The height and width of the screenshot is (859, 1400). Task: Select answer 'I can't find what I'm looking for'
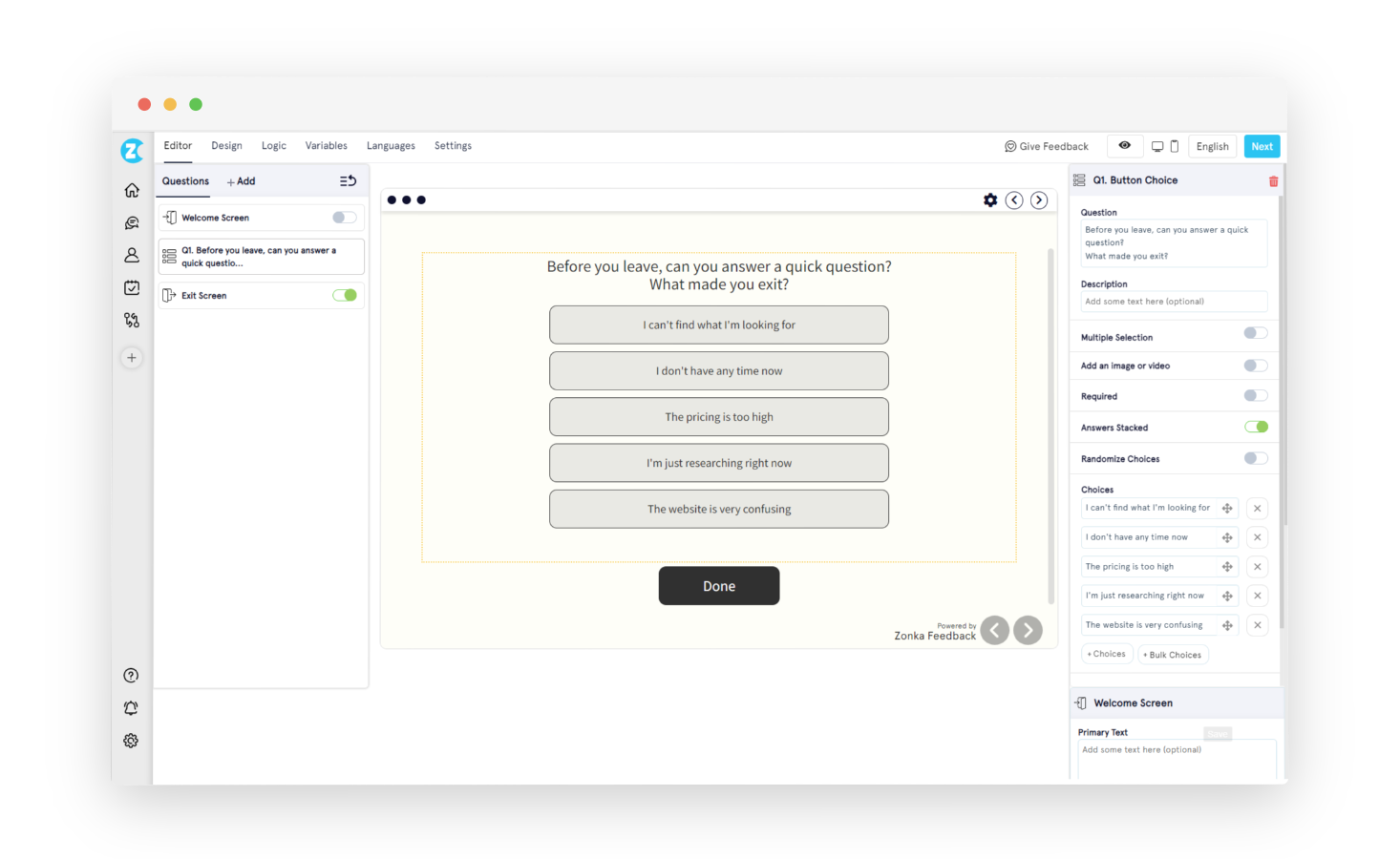pyautogui.click(x=719, y=325)
